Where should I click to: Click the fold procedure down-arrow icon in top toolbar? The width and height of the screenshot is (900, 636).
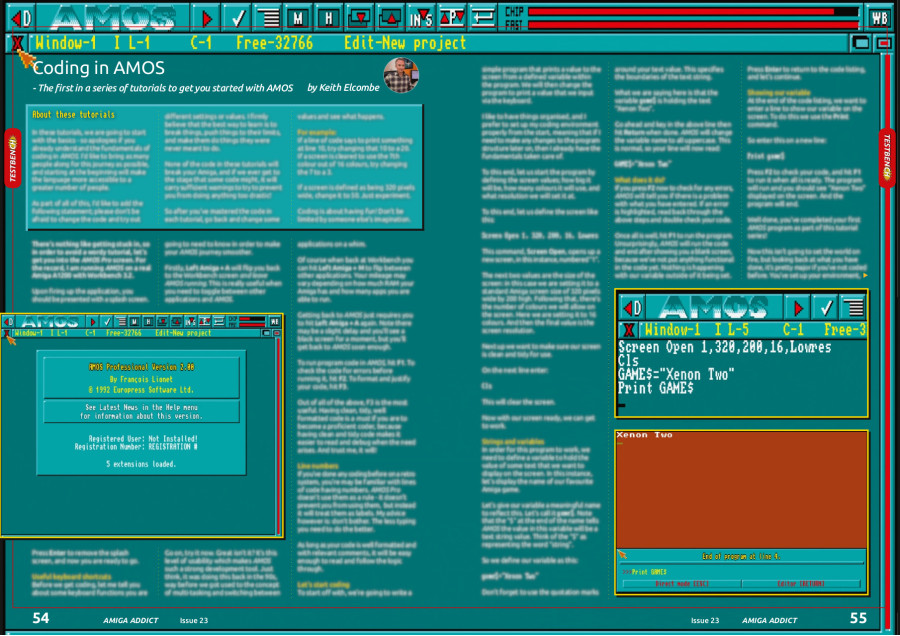pyautogui.click(x=359, y=18)
